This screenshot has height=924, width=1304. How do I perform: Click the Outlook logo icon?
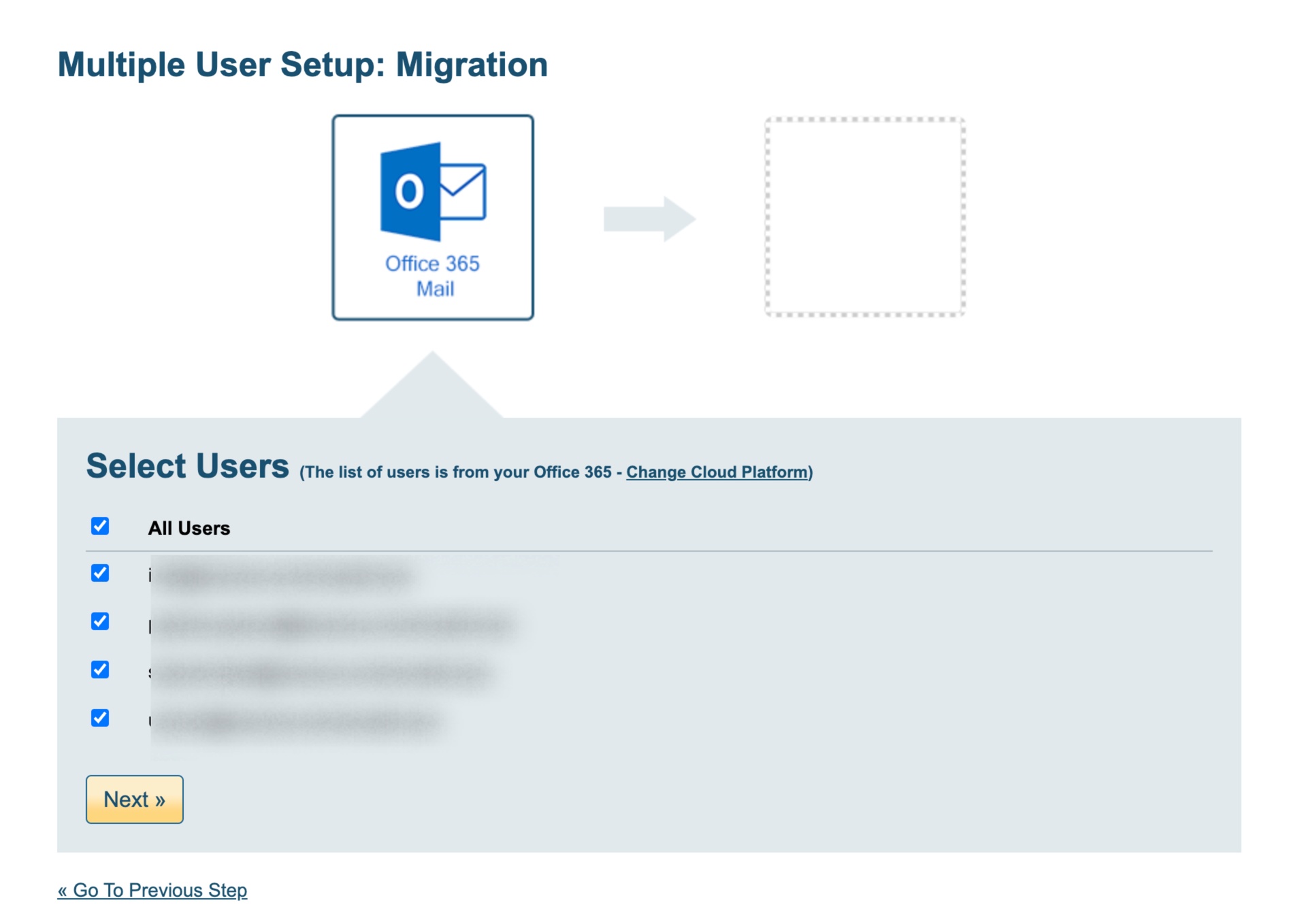coord(433,191)
